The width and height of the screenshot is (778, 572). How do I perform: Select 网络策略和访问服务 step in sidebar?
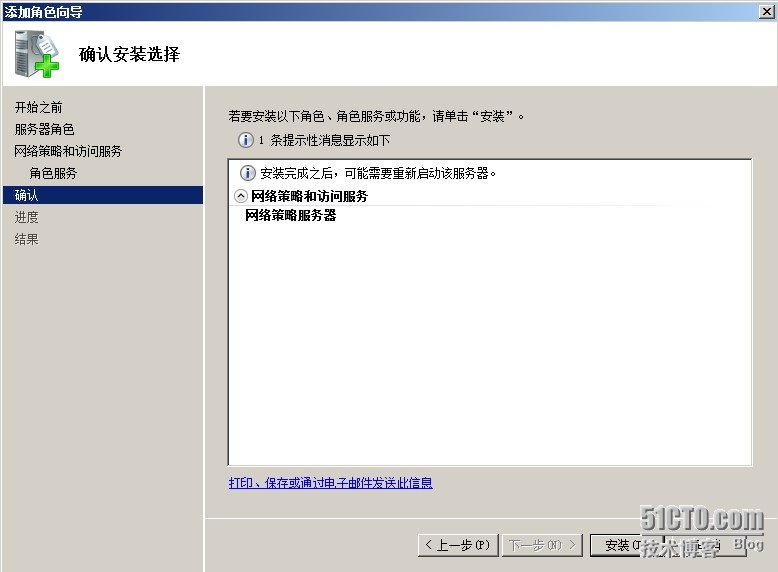tap(68, 151)
